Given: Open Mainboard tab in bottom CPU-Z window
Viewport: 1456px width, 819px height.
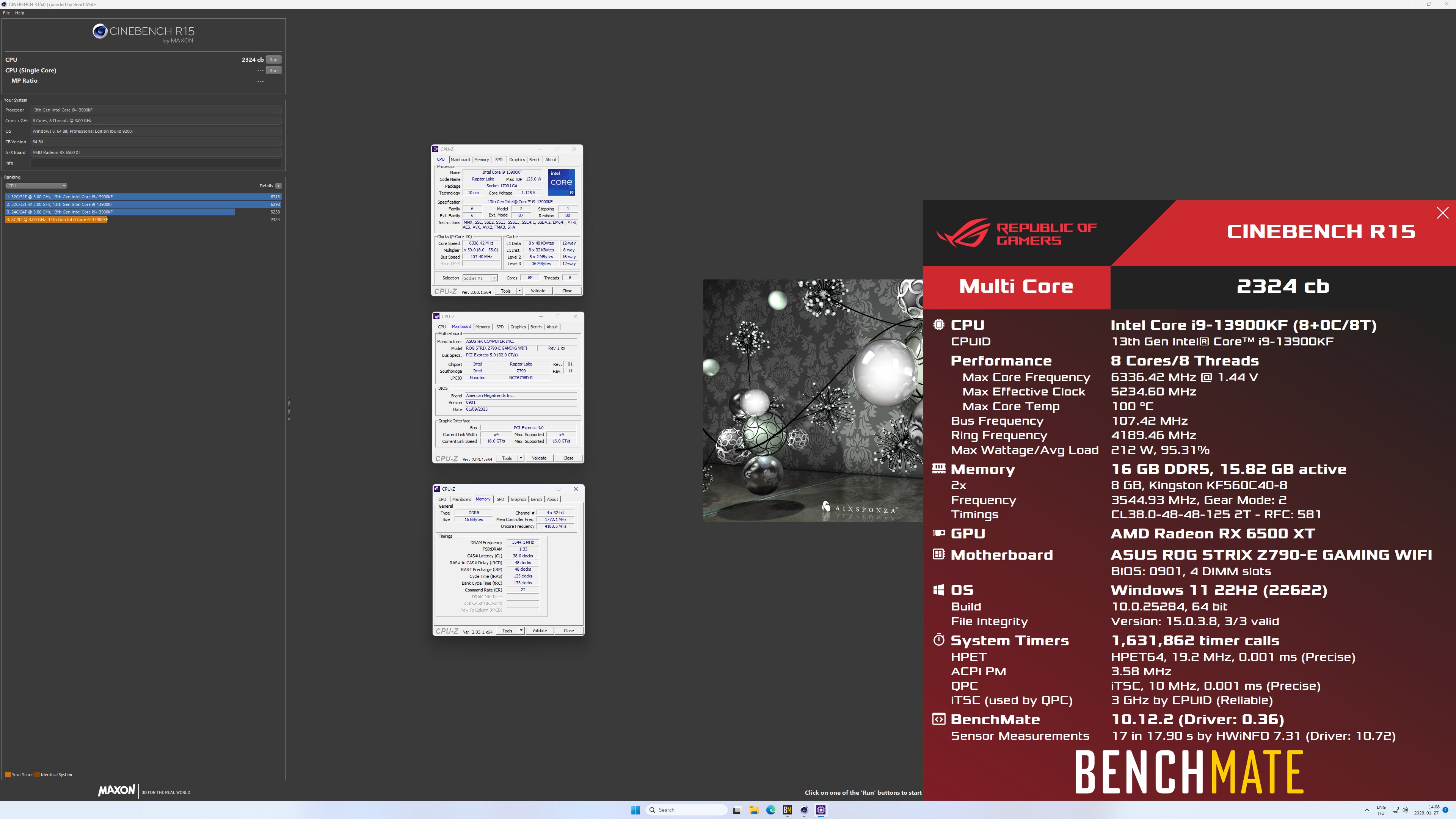Looking at the screenshot, I should click(x=462, y=499).
